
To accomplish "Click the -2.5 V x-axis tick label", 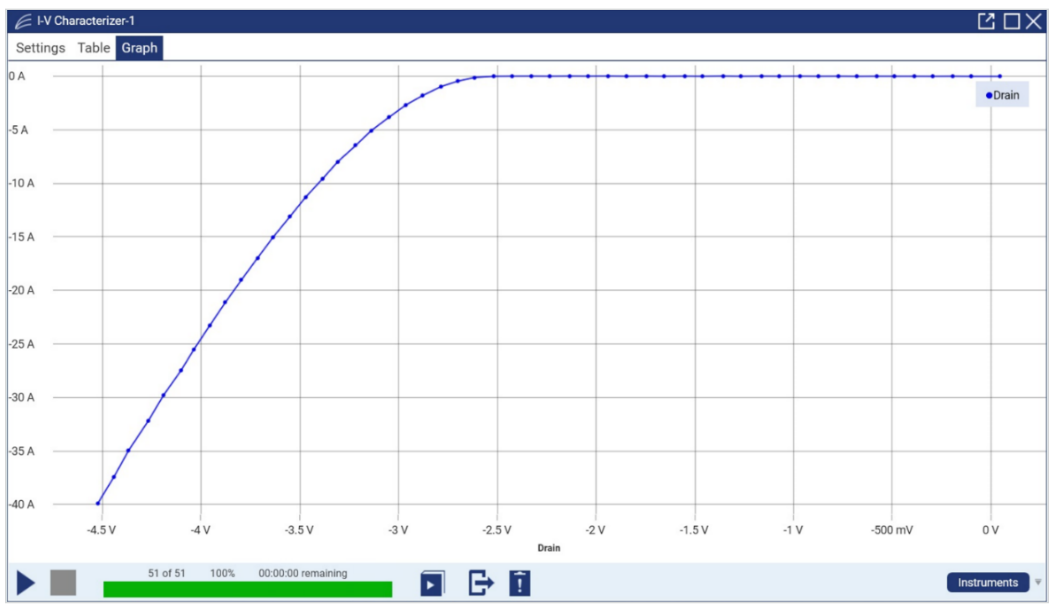I will click(497, 529).
